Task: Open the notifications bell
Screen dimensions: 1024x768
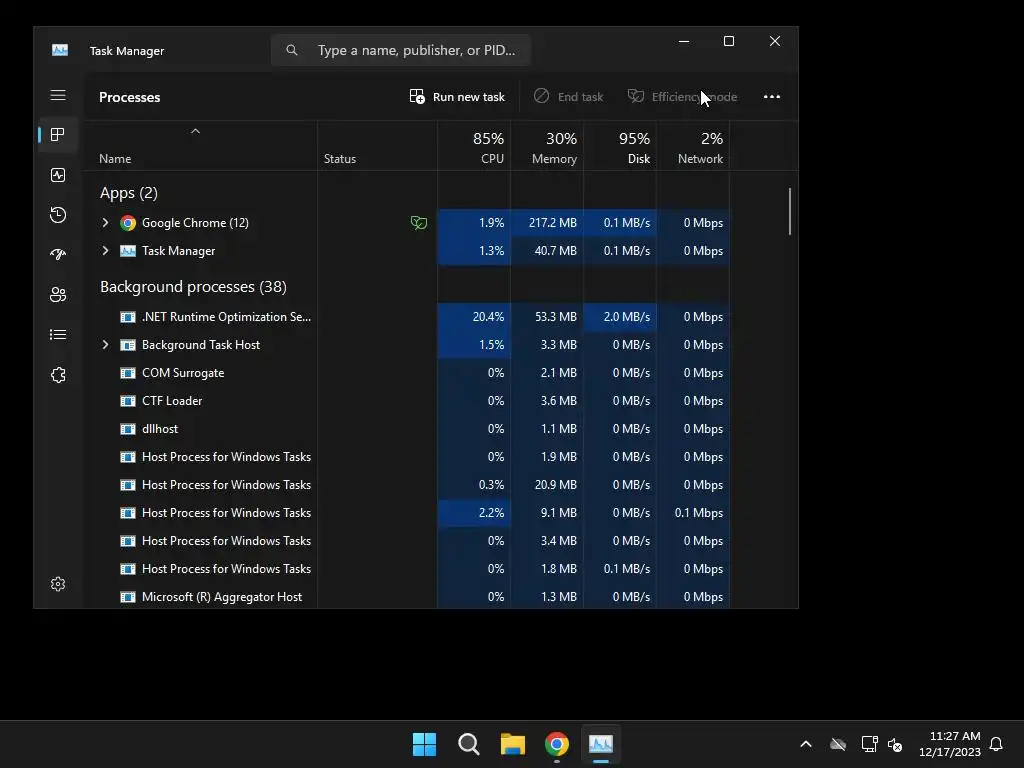Action: click(996, 744)
